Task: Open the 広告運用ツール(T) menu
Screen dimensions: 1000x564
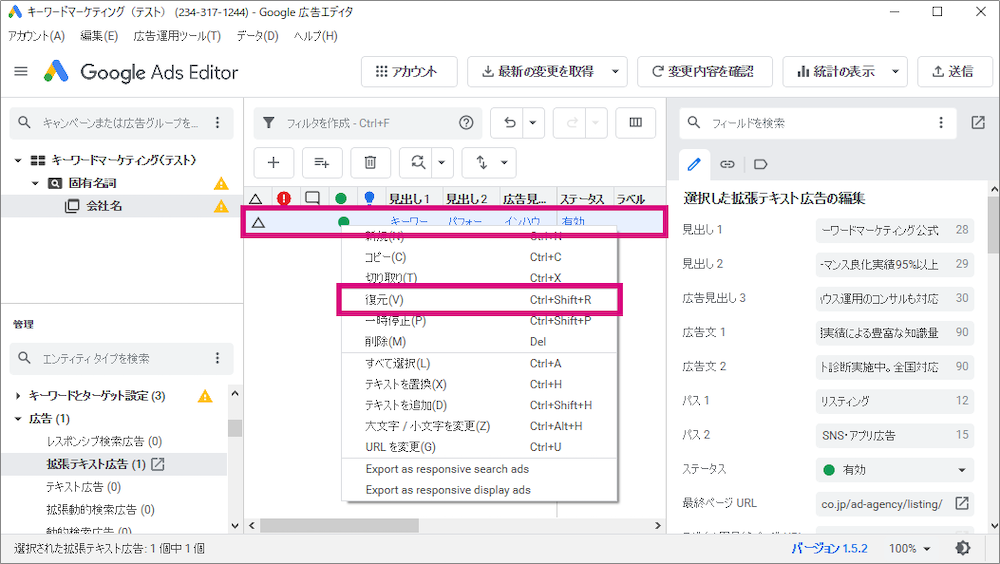Action: 177,36
